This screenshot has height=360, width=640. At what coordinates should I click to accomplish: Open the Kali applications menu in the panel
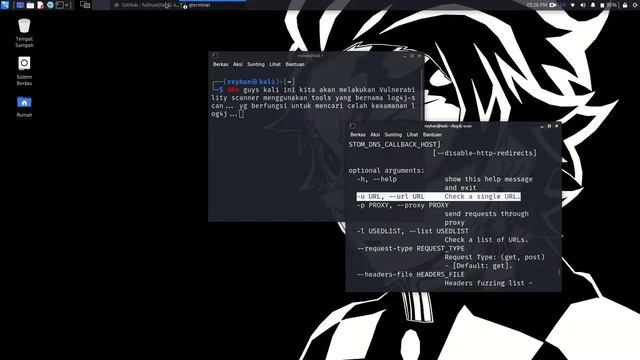pos(4,5)
